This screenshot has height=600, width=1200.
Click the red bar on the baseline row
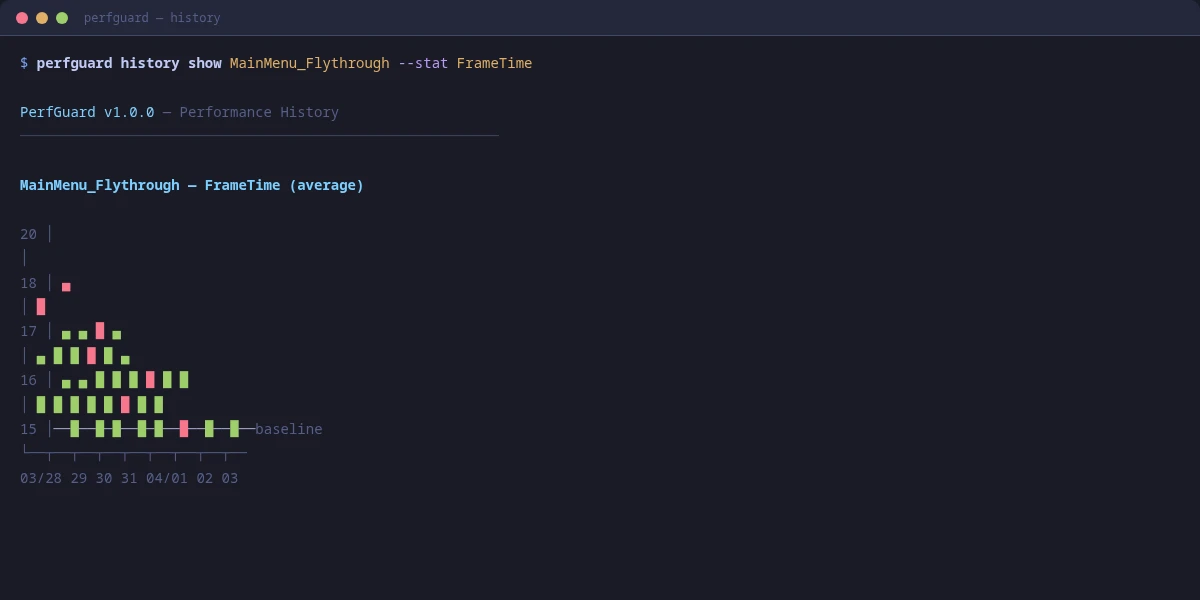tap(184, 429)
